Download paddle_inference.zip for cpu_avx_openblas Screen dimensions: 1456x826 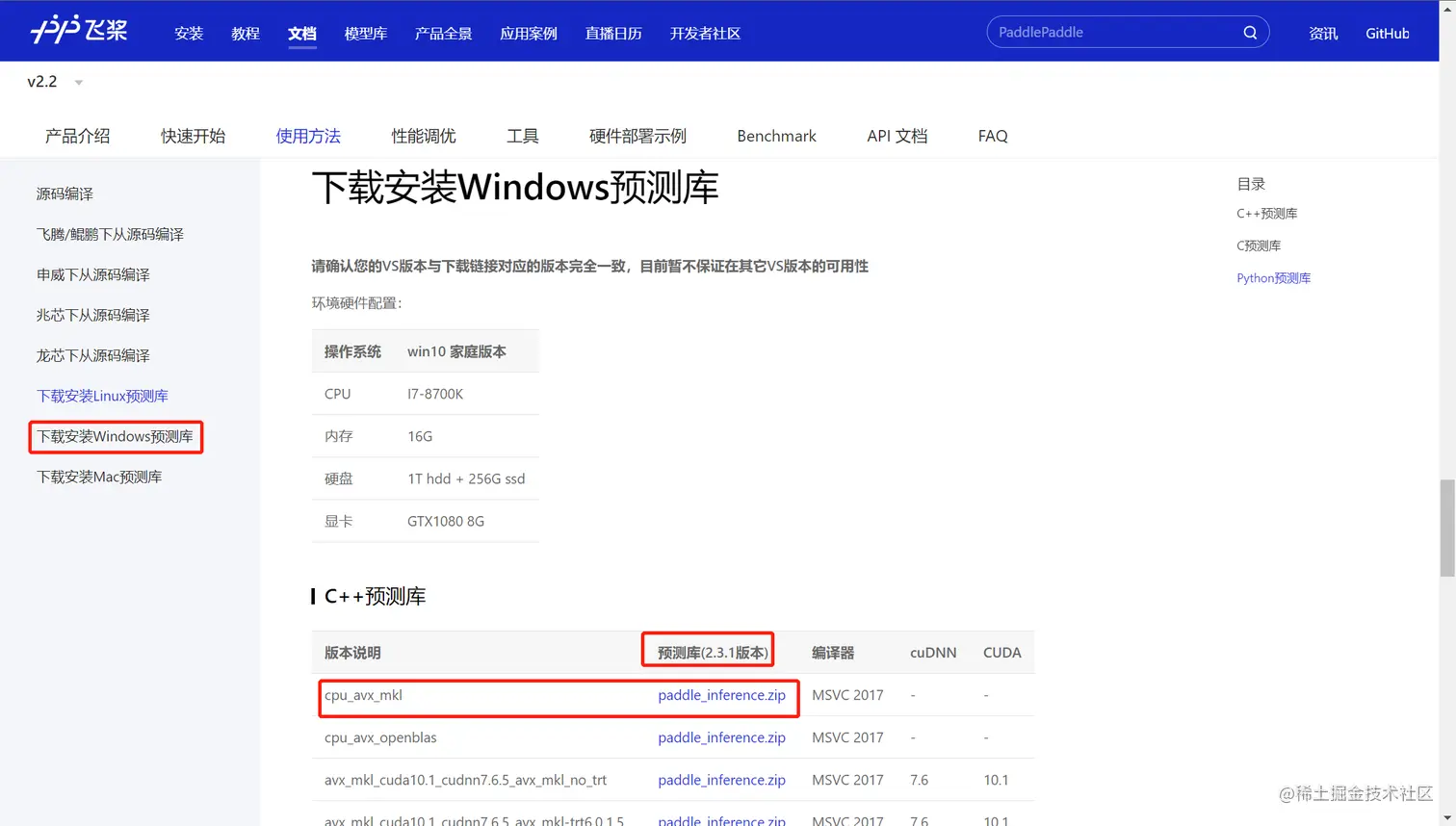(x=721, y=737)
